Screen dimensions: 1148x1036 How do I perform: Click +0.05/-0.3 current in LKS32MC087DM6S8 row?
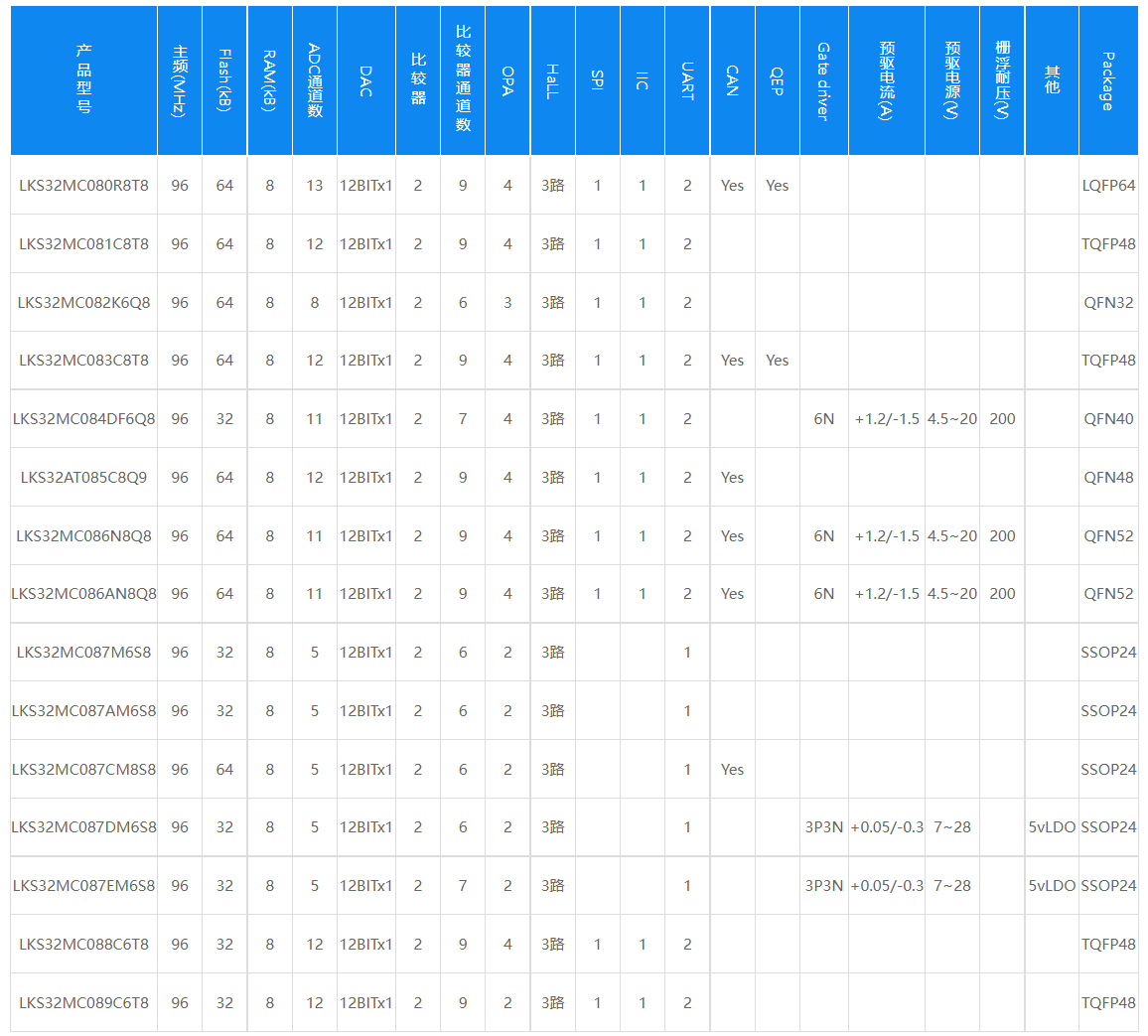(887, 827)
